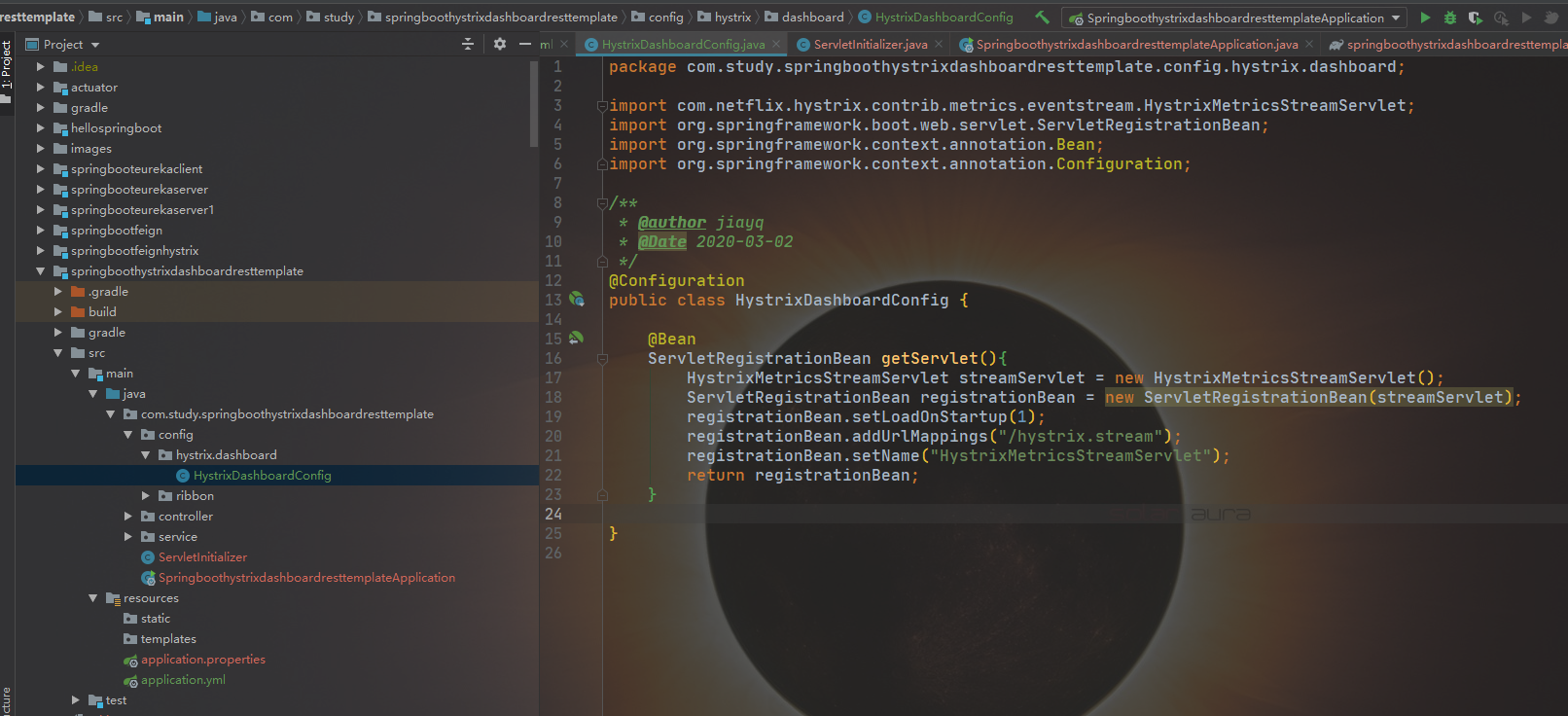This screenshot has height=716, width=1568.
Task: Select the .gradle folder
Action: click(x=107, y=291)
